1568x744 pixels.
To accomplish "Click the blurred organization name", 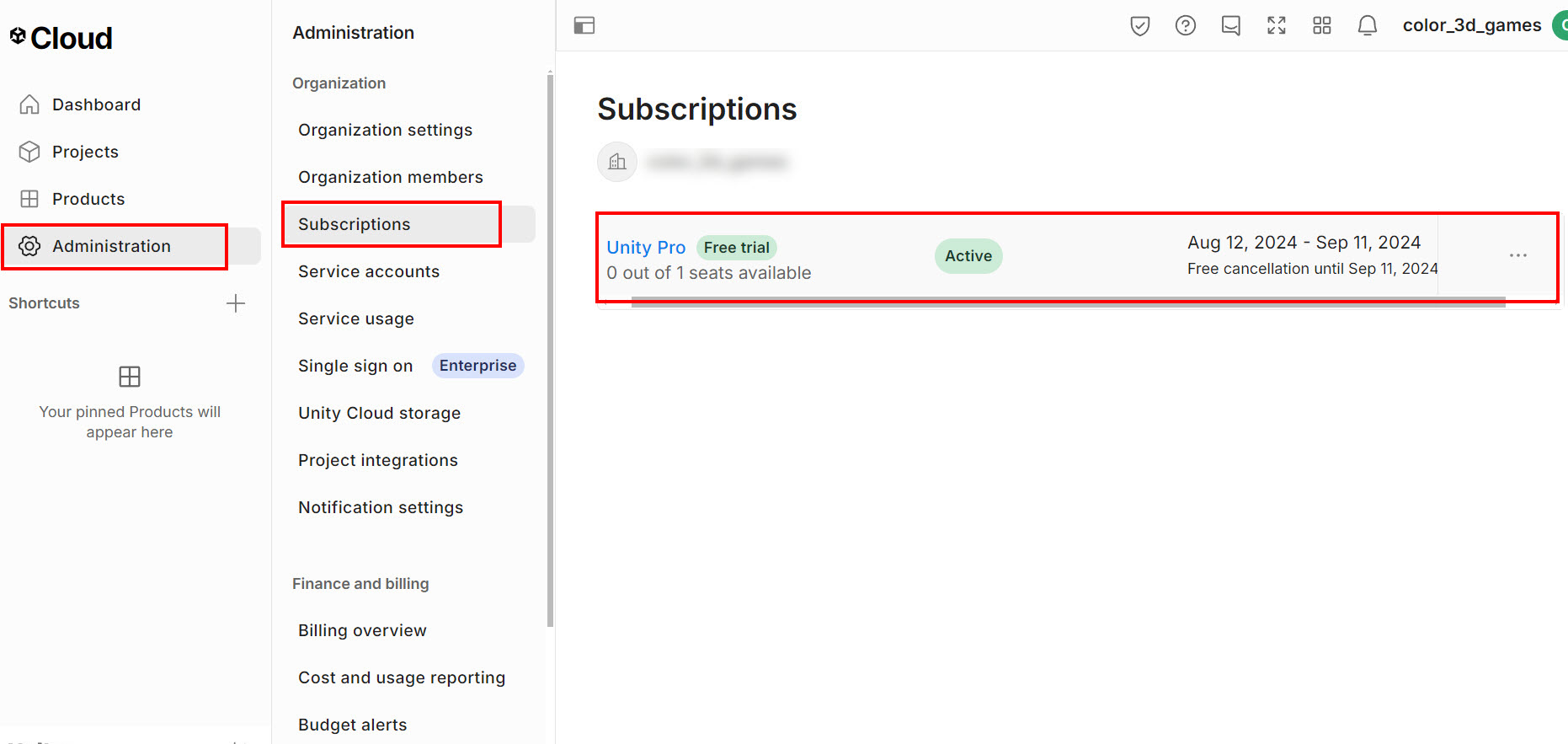I will 717,162.
